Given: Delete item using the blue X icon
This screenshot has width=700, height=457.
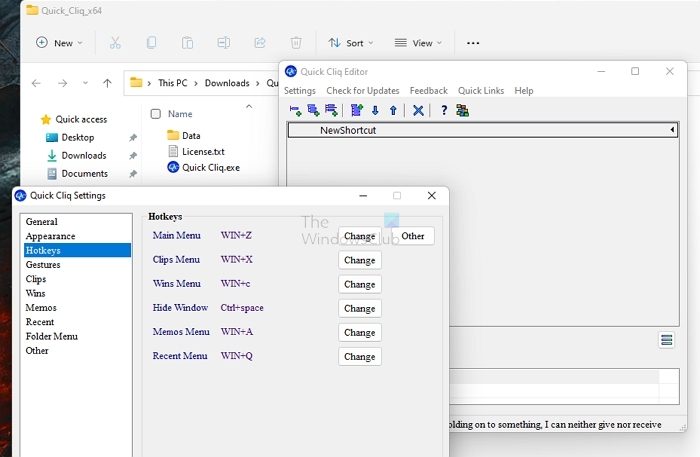Looking at the screenshot, I should click(x=418, y=110).
